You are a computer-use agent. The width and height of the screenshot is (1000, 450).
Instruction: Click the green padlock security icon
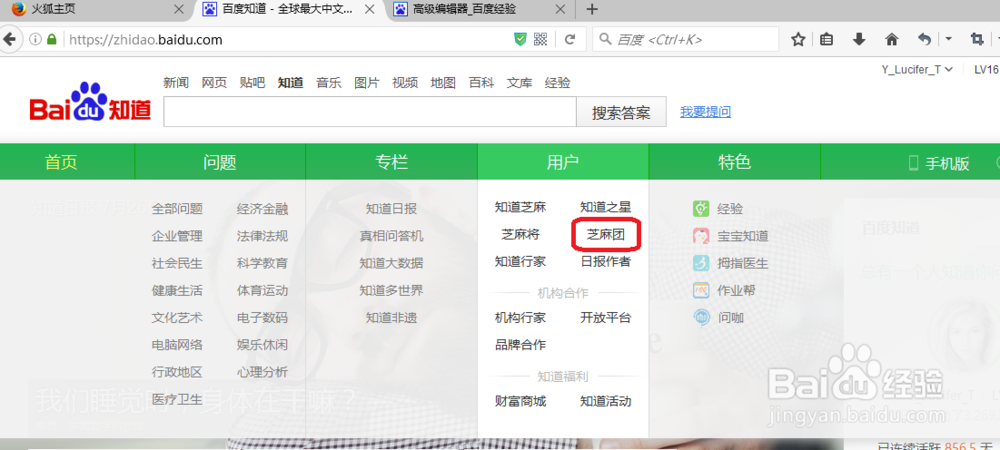(52, 40)
